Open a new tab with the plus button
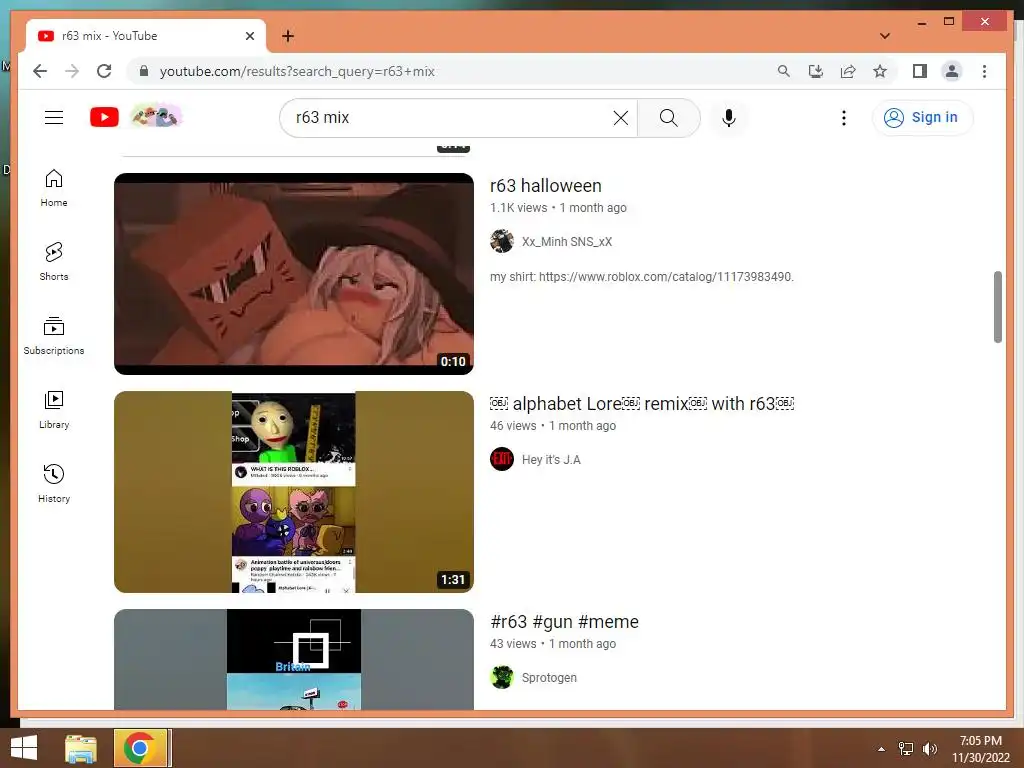 (288, 36)
